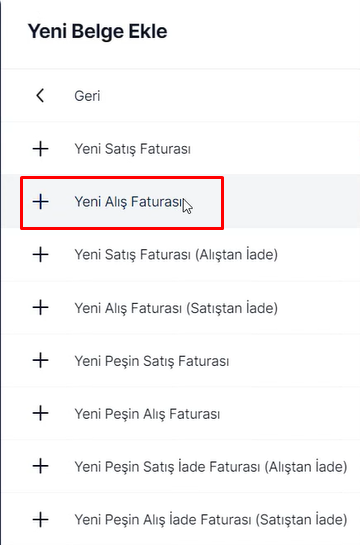This screenshot has width=360, height=545.
Task: Go back via the Geri label
Action: [87, 96]
